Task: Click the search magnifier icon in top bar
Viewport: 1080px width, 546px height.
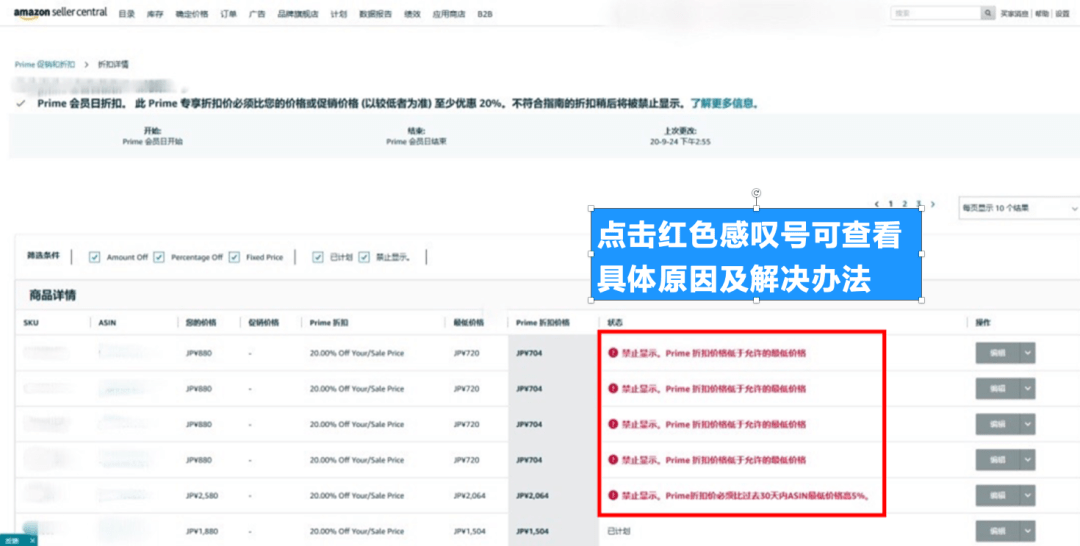Action: point(988,14)
